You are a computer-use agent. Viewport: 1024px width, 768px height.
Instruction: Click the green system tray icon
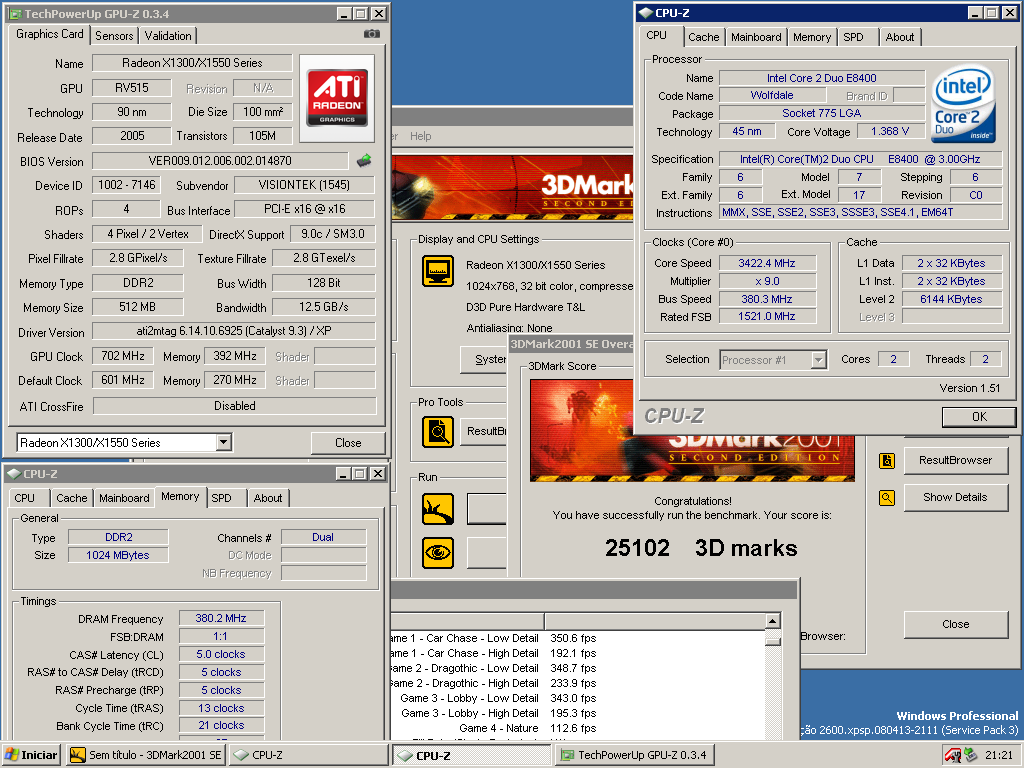pyautogui.click(x=970, y=755)
